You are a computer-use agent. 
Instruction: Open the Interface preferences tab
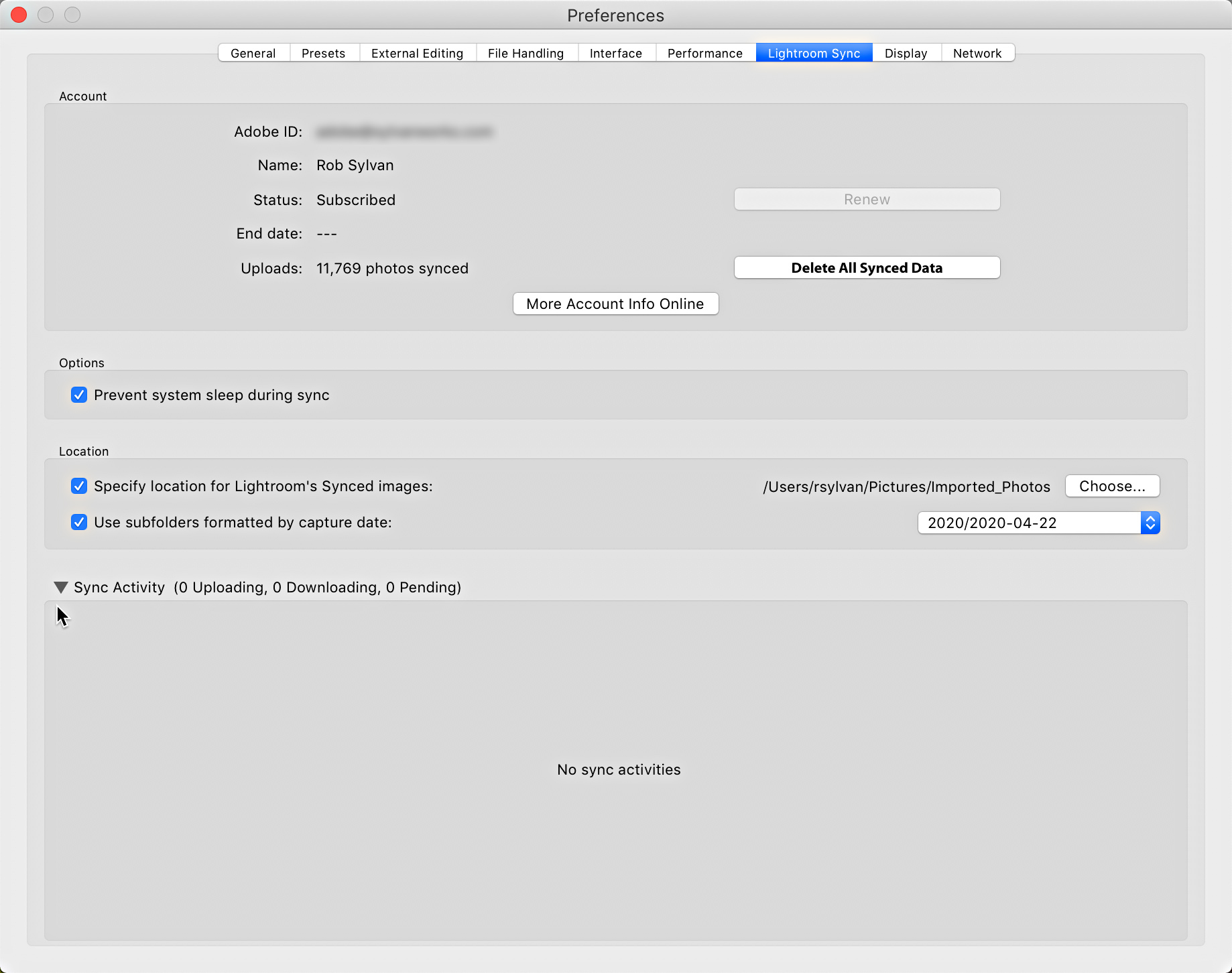tap(615, 53)
